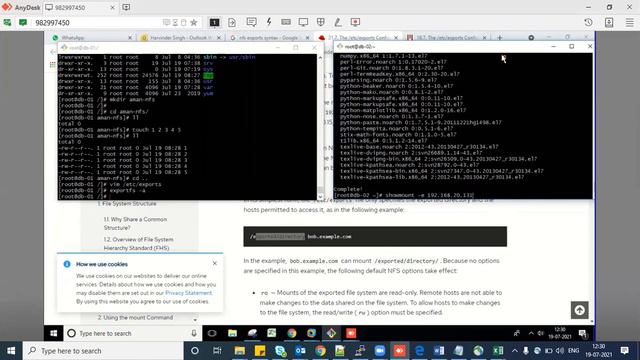
Task: Toggle favorite star for address 982997450
Action: point(193,22)
